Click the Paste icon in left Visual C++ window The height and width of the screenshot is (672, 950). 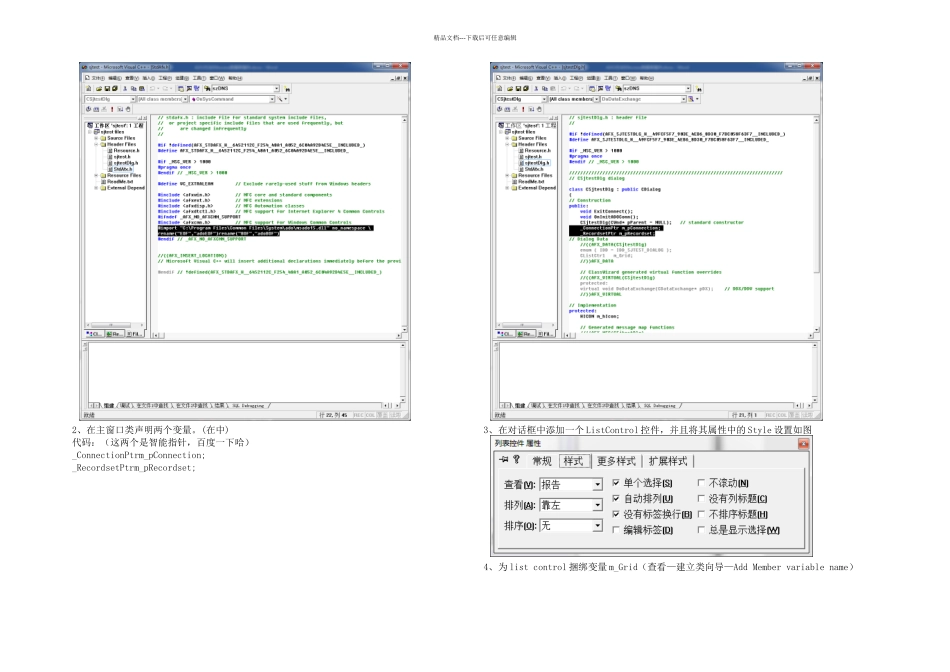coord(142,88)
